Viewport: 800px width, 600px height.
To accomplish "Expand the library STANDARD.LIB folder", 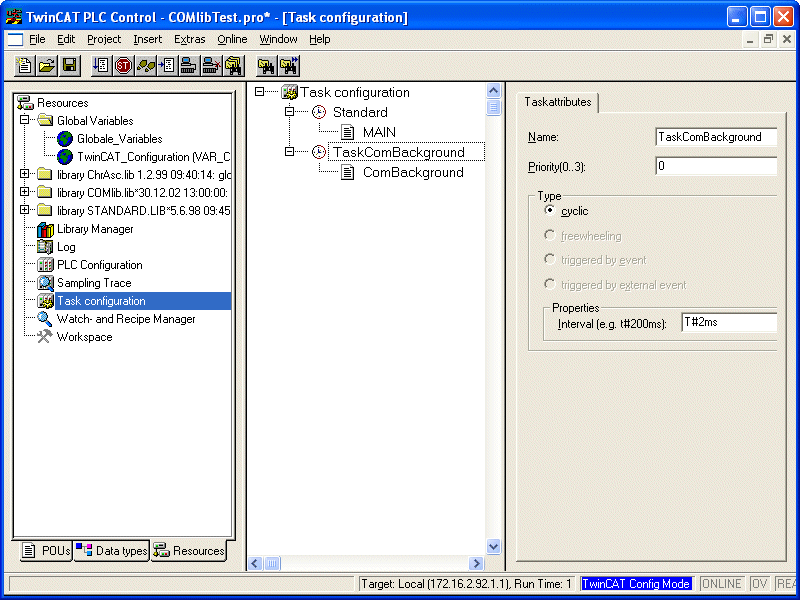I will [x=24, y=210].
